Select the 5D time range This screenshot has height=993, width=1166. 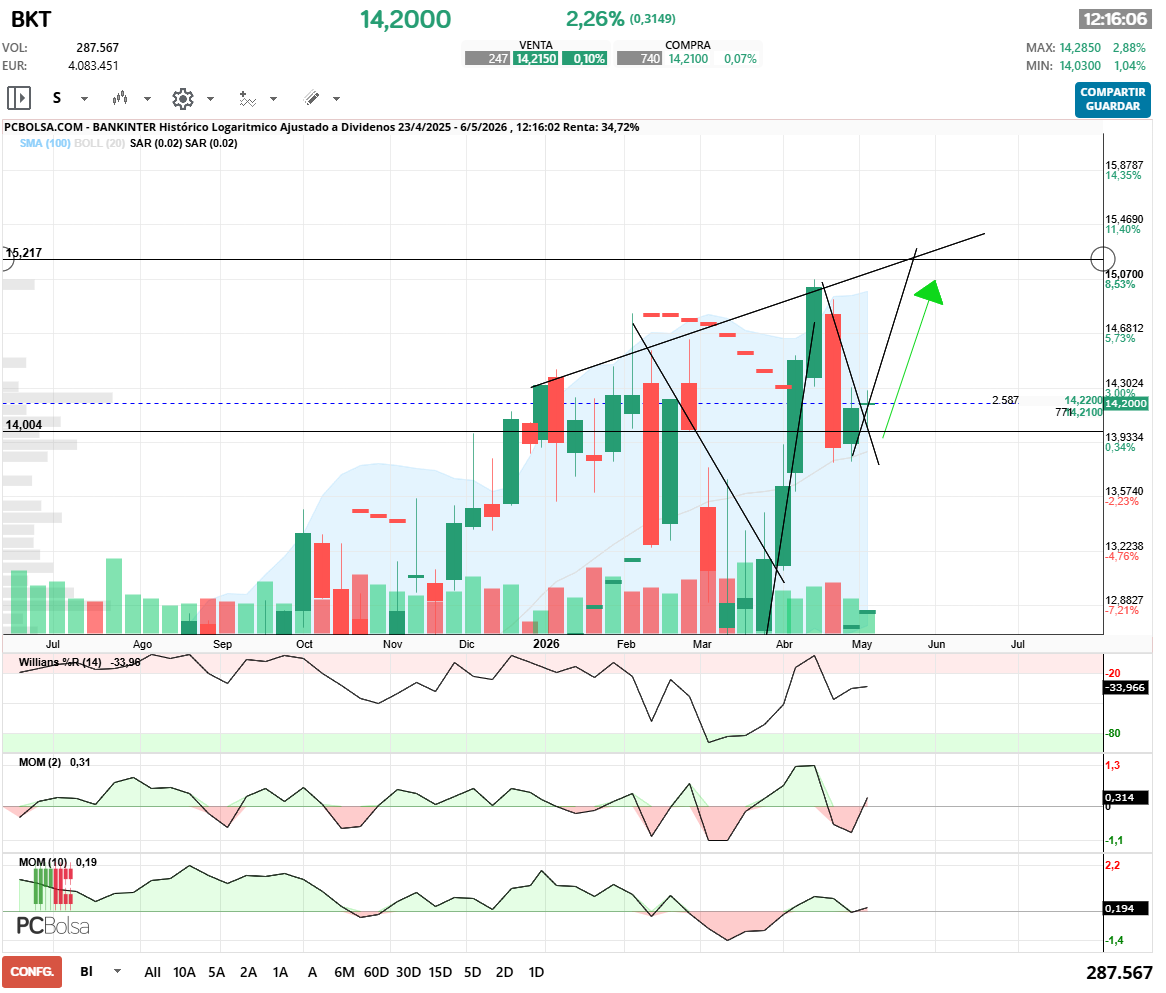472,972
